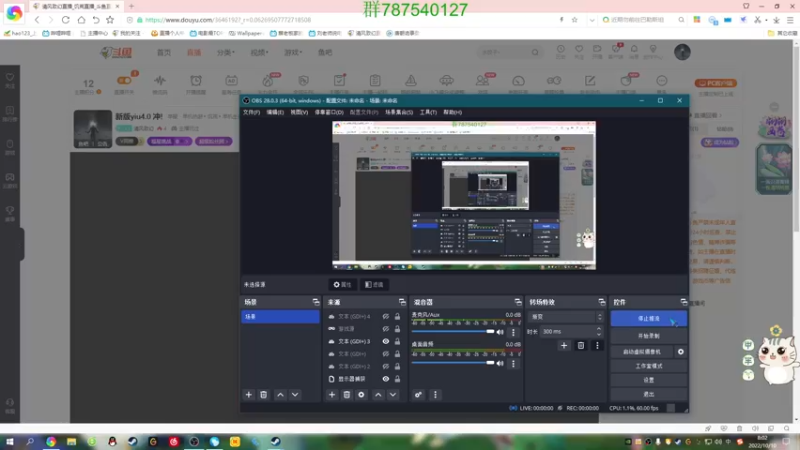Toggle lock on 文本 (GDI+) 4 source
The image size is (800, 450).
397,316
